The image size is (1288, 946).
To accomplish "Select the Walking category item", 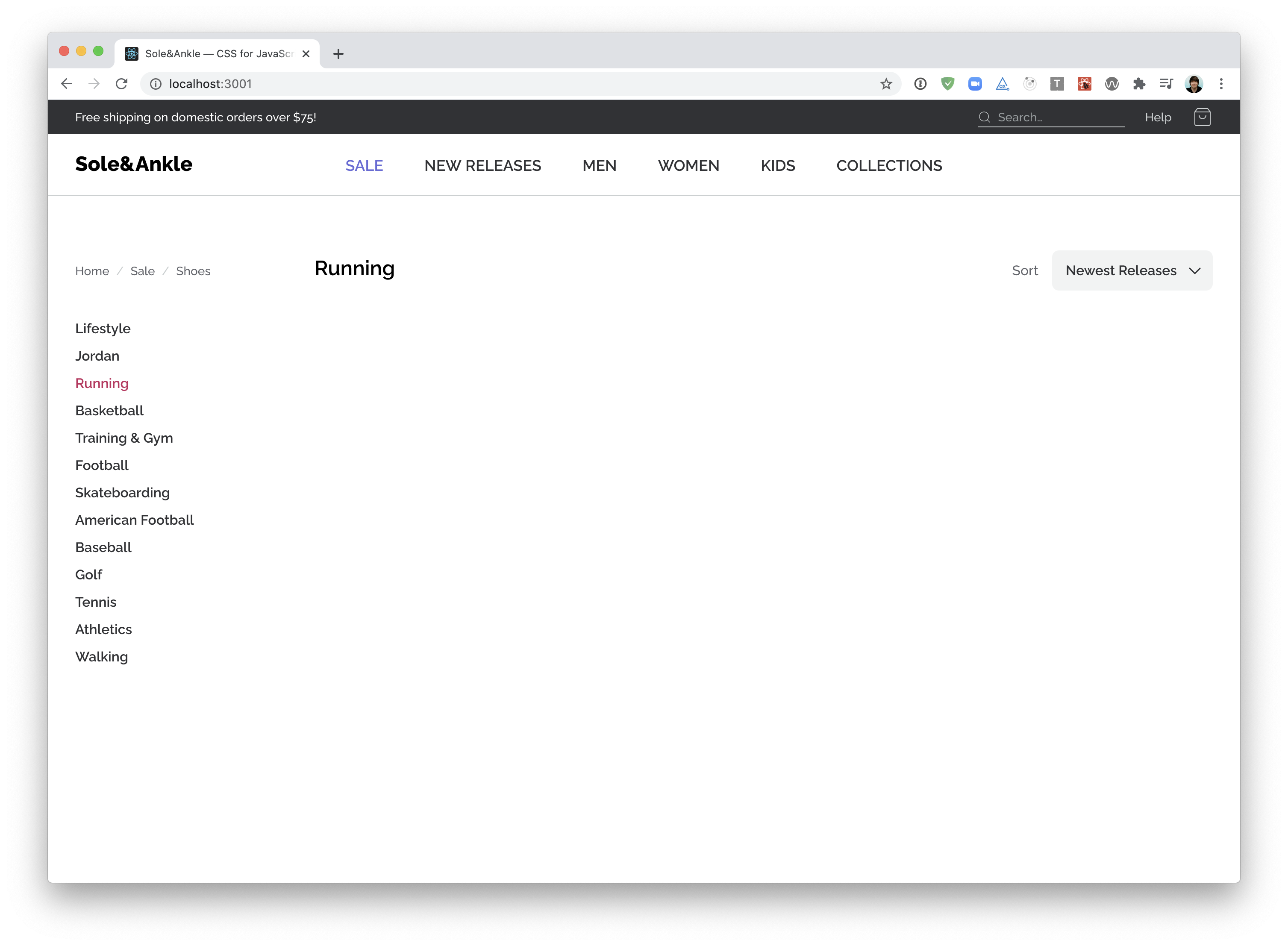I will (x=101, y=656).
